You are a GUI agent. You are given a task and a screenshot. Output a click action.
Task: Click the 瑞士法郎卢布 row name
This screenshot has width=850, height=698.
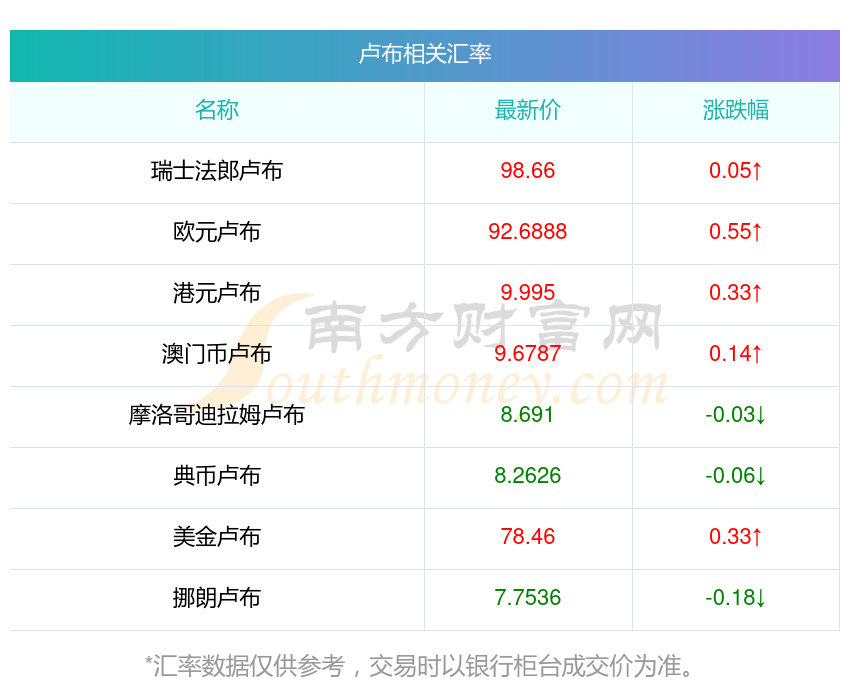click(x=217, y=171)
